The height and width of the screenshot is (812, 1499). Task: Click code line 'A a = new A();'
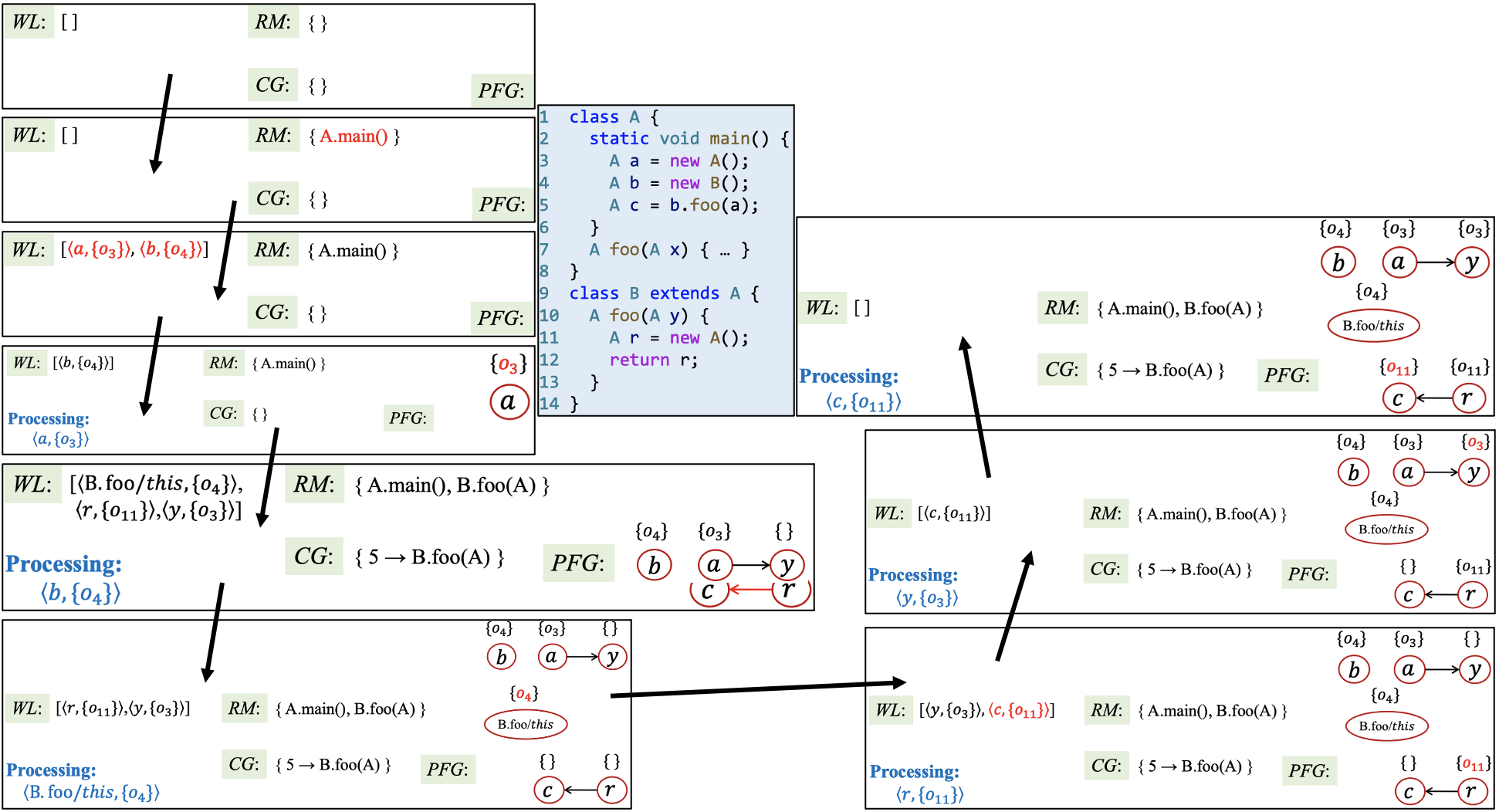point(678,161)
